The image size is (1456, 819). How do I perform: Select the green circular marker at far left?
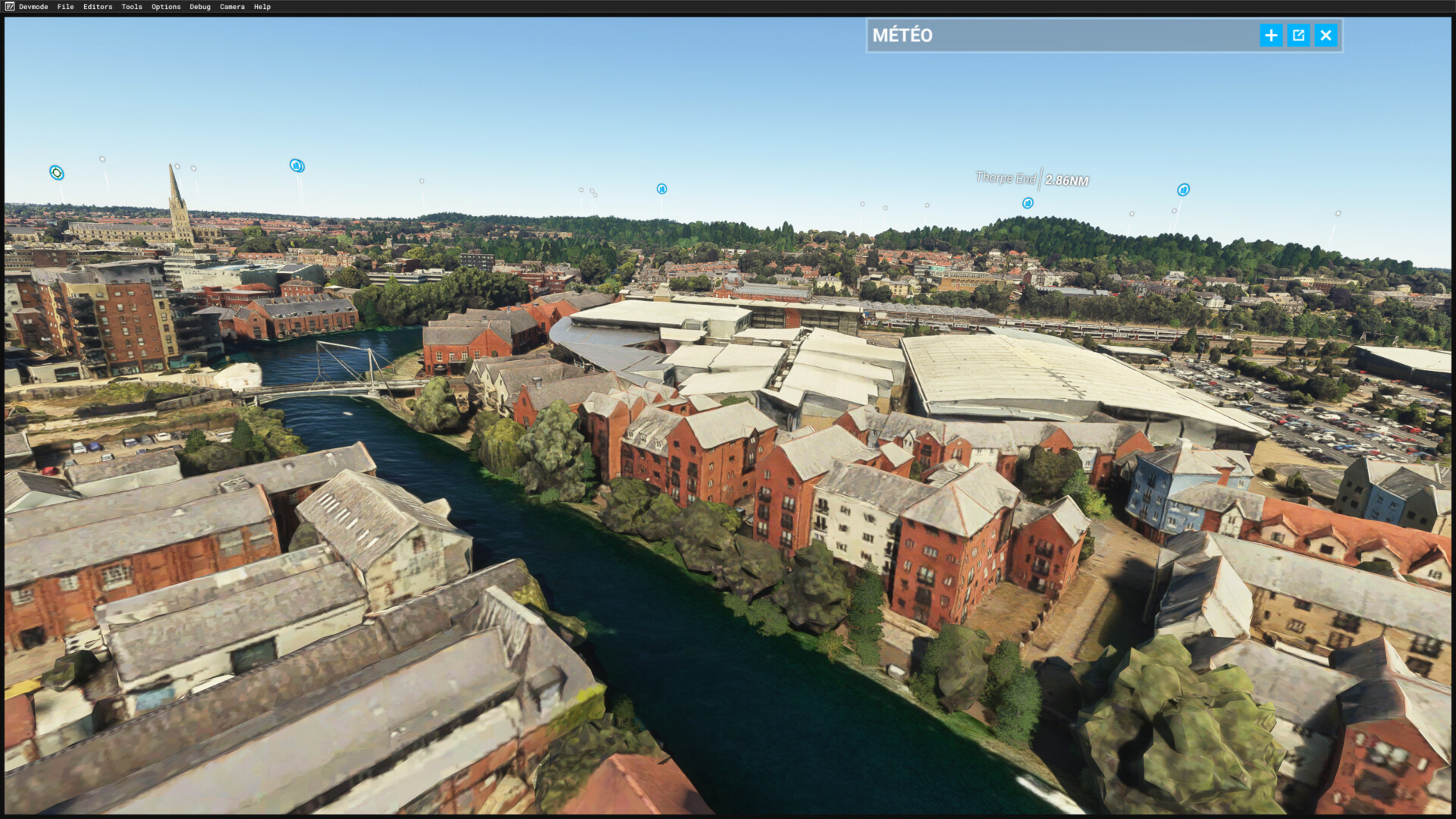57,173
